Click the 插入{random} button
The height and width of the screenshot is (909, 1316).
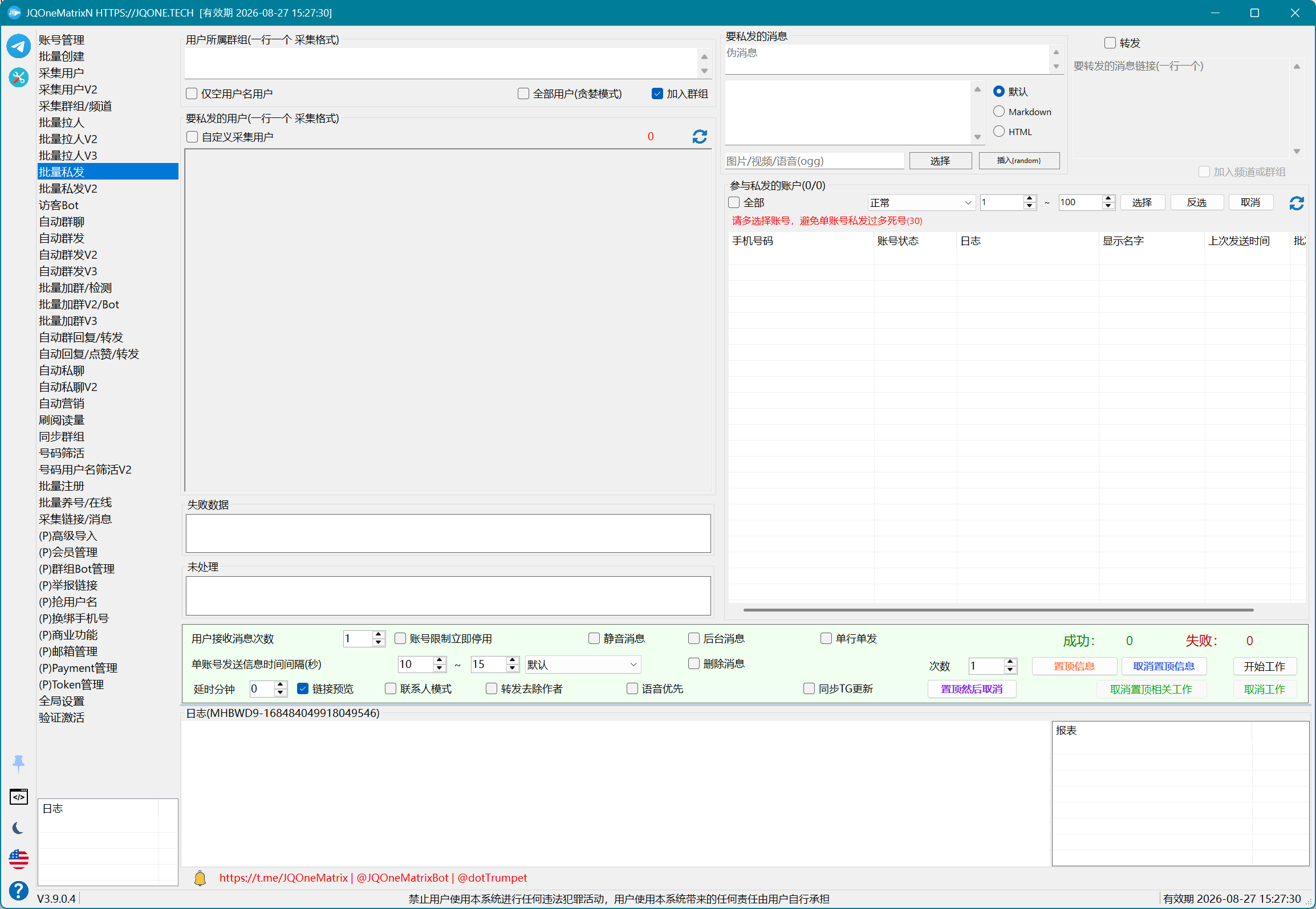tap(1019, 161)
